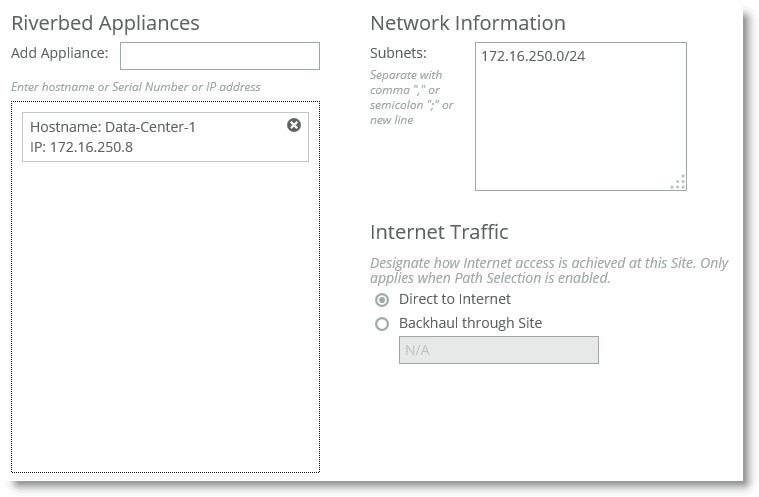Image resolution: width=759 pixels, height=497 pixels.
Task: Click the N/A backhaul site field
Action: coord(498,350)
